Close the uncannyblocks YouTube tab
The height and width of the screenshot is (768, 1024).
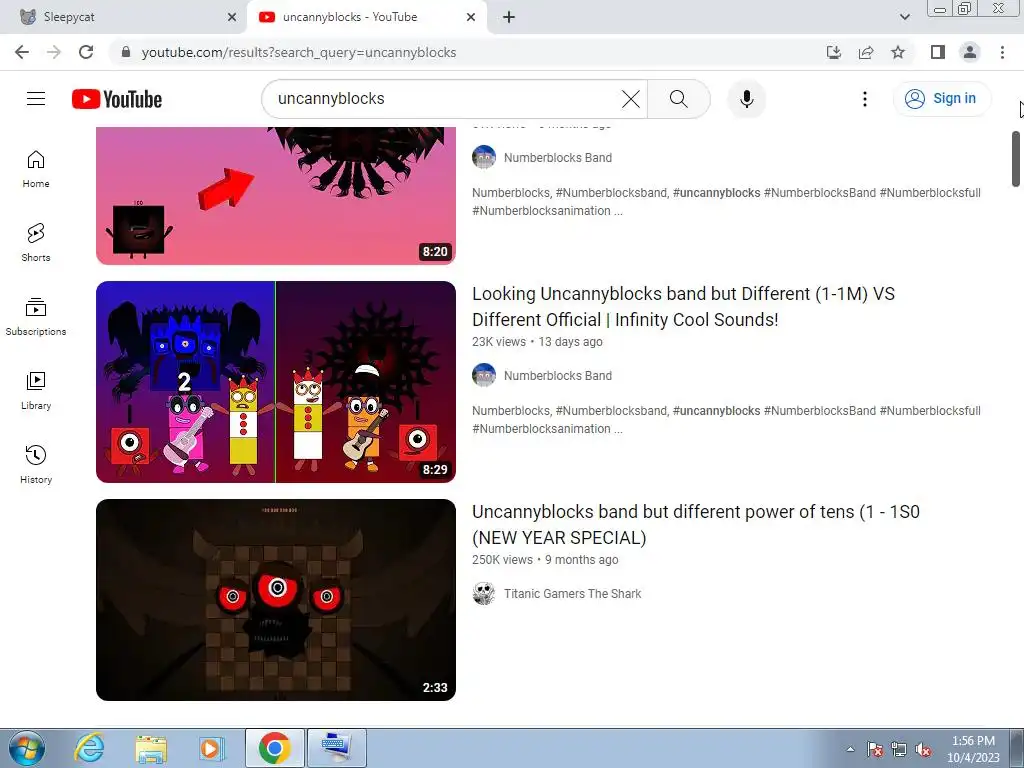pyautogui.click(x=471, y=17)
